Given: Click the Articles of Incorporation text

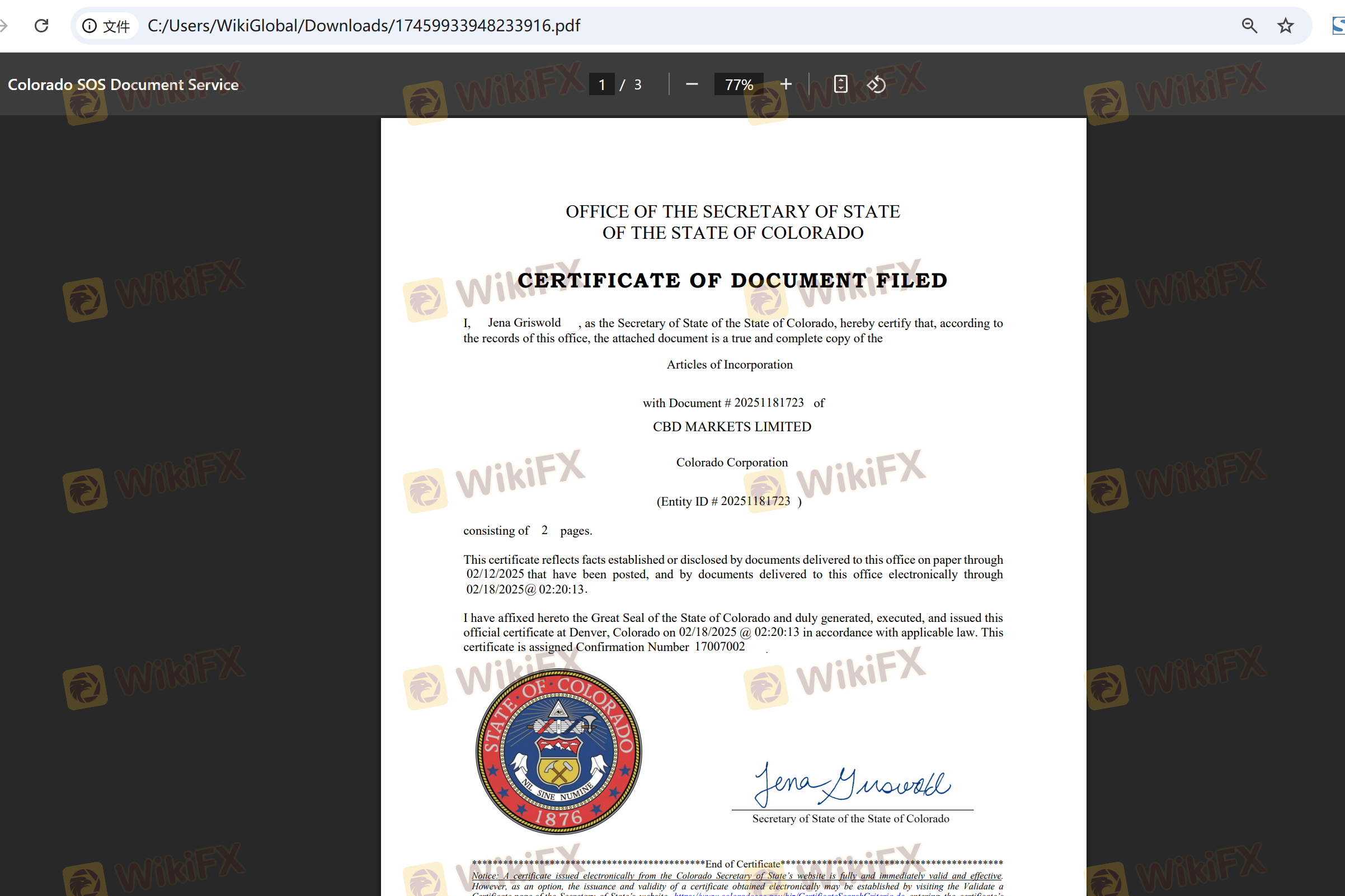Looking at the screenshot, I should click(730, 365).
